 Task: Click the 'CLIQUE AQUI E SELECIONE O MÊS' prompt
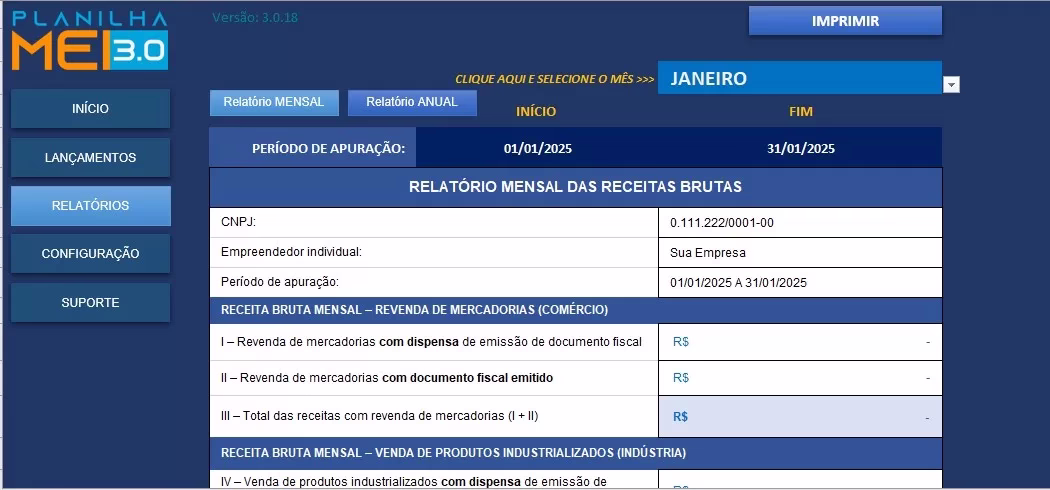[x=554, y=79]
